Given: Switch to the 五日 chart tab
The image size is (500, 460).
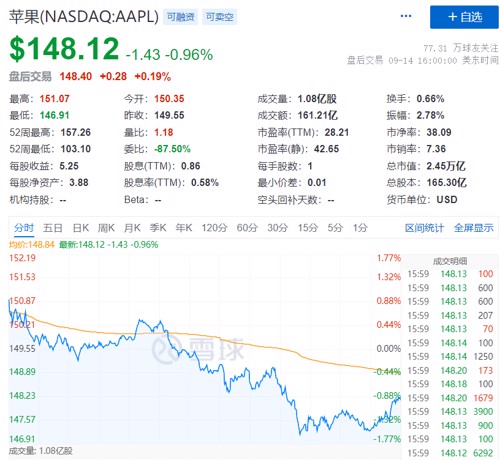Looking at the screenshot, I should [x=53, y=228].
